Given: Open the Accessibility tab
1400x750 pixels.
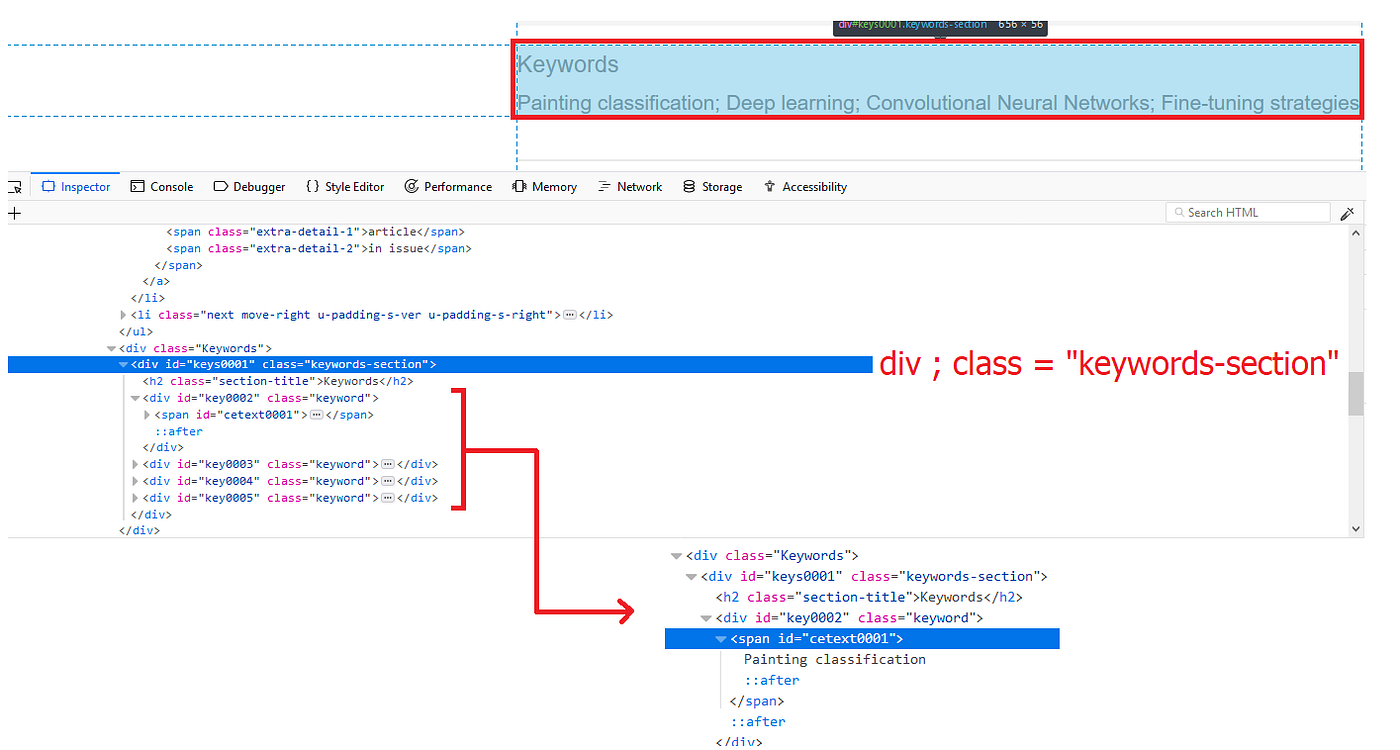Looking at the screenshot, I should point(805,187).
